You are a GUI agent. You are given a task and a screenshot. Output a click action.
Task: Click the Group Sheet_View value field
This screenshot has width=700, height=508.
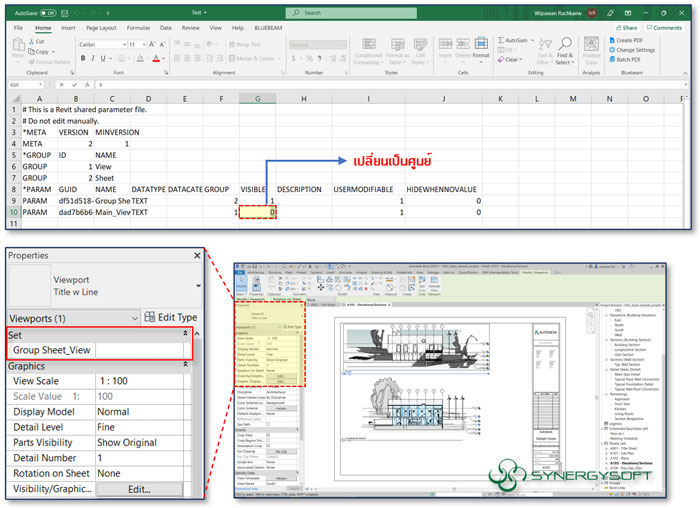(140, 350)
